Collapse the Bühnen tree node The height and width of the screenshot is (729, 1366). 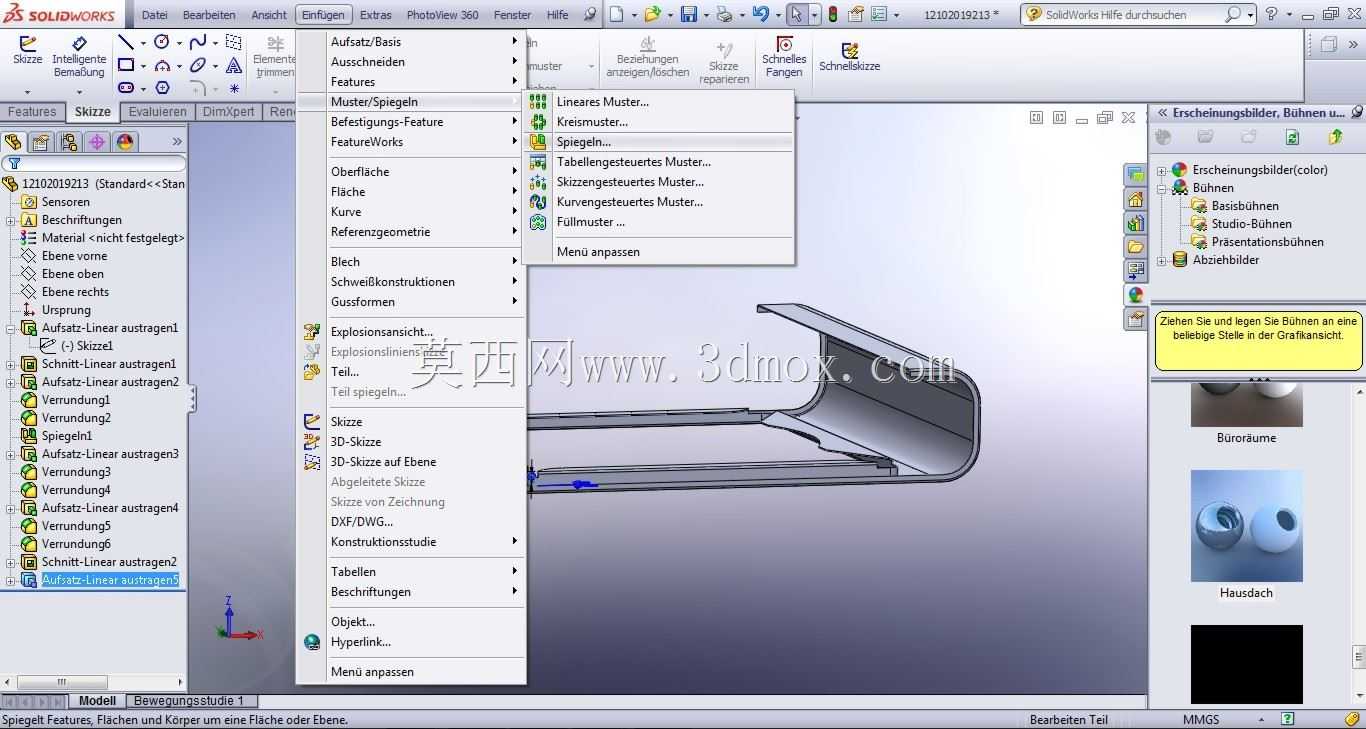tap(1162, 188)
